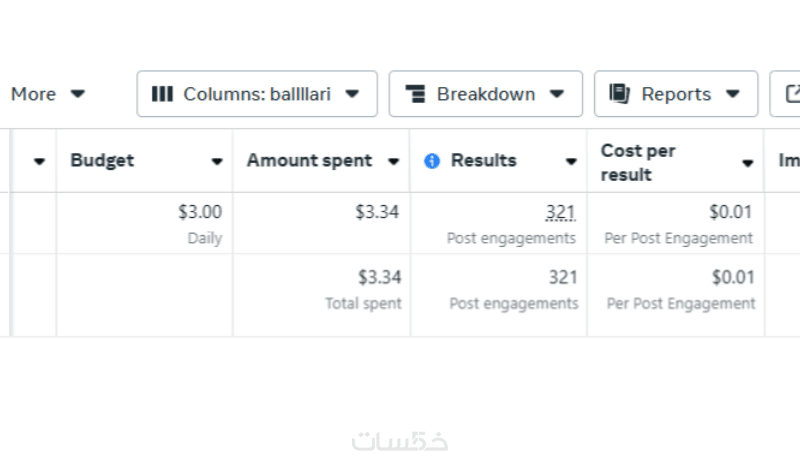Expand the Breakdown dropdown arrow

click(x=557, y=94)
